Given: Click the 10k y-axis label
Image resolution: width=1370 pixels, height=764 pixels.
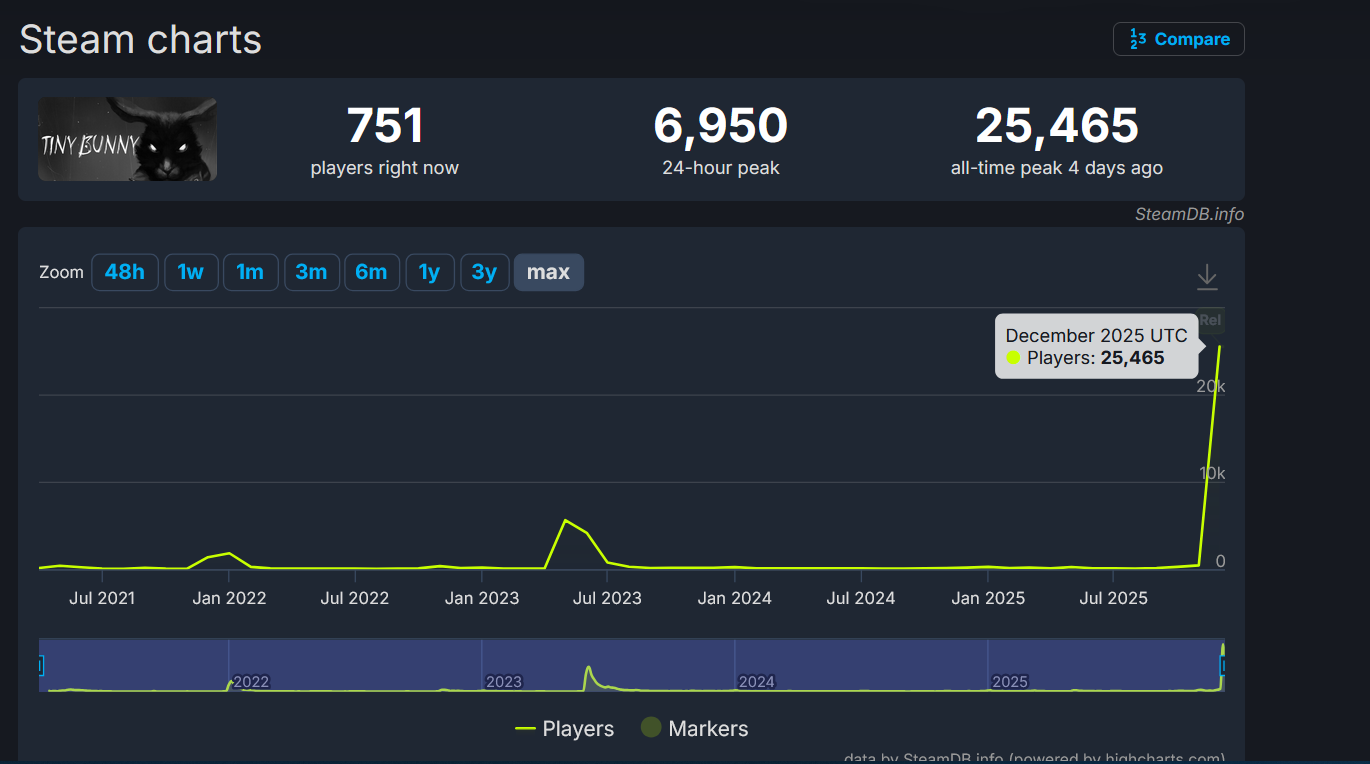Looking at the screenshot, I should coord(1212,473).
